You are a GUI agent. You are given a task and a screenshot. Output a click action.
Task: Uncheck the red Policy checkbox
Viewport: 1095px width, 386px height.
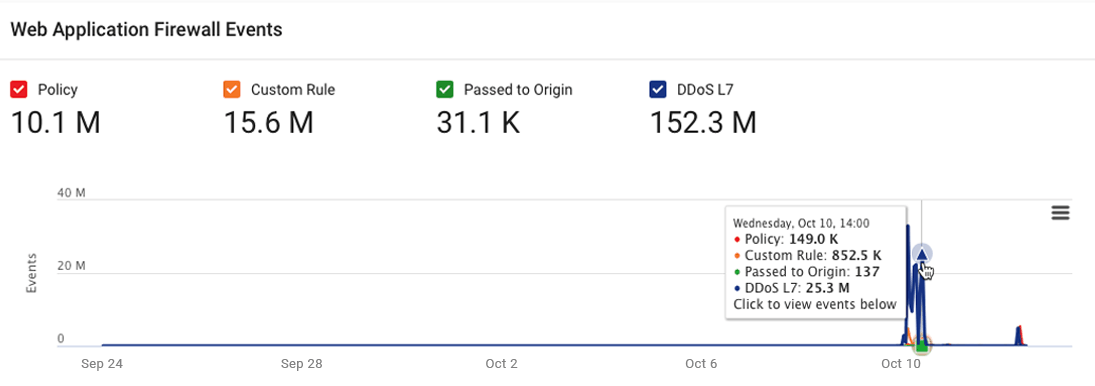coord(19,89)
